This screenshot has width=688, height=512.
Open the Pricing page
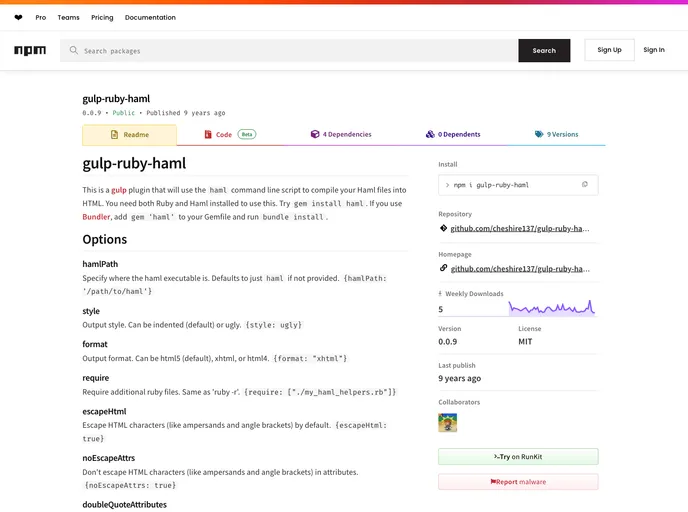(x=102, y=18)
